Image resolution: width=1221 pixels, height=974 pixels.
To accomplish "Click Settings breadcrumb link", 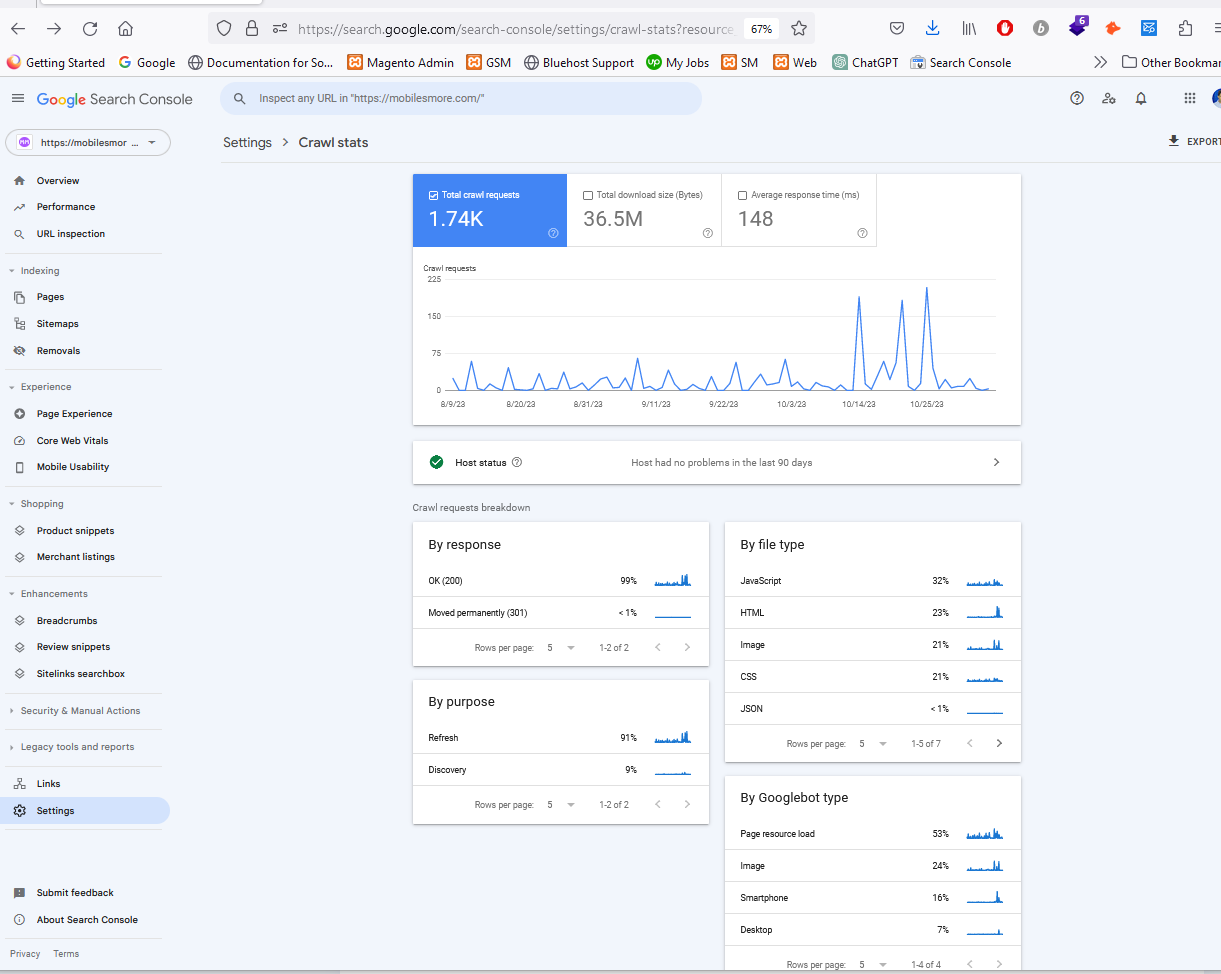I will tap(247, 142).
